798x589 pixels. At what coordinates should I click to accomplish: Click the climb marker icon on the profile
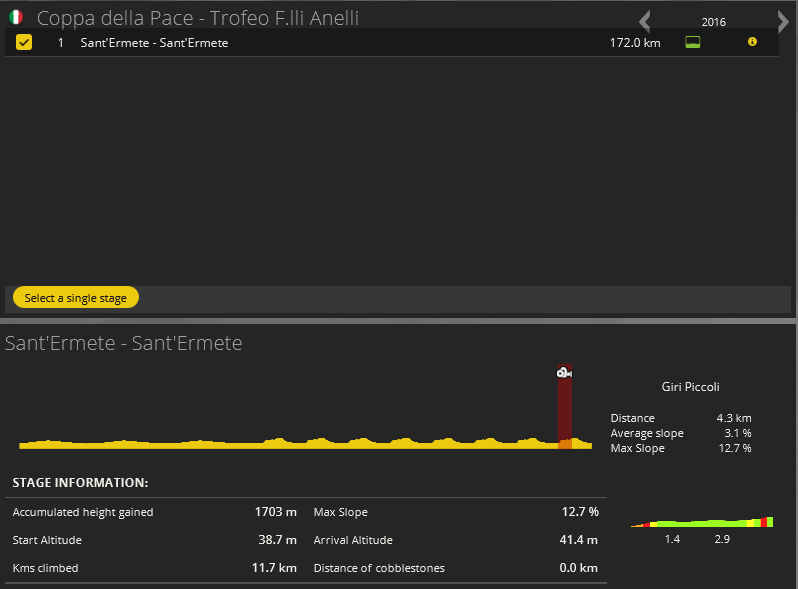pos(564,373)
